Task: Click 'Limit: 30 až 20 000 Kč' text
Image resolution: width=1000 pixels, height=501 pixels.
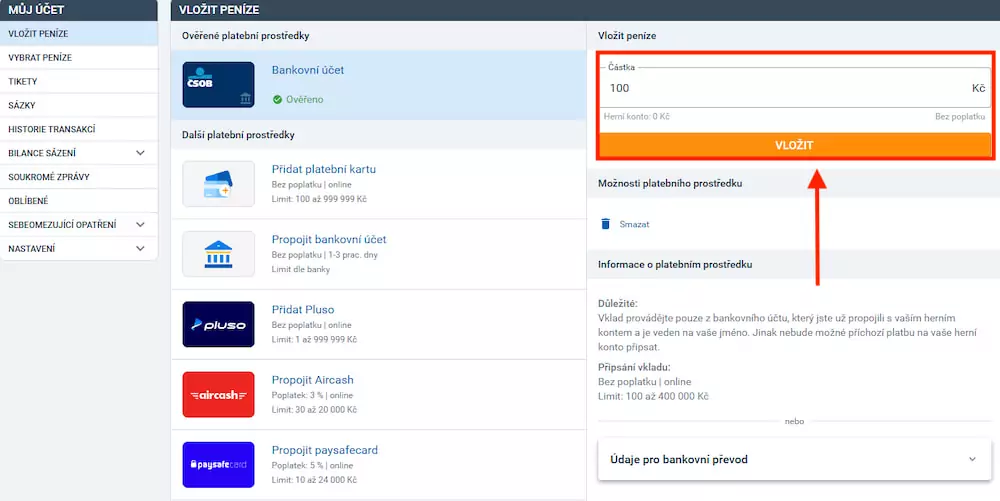Action: [314, 409]
